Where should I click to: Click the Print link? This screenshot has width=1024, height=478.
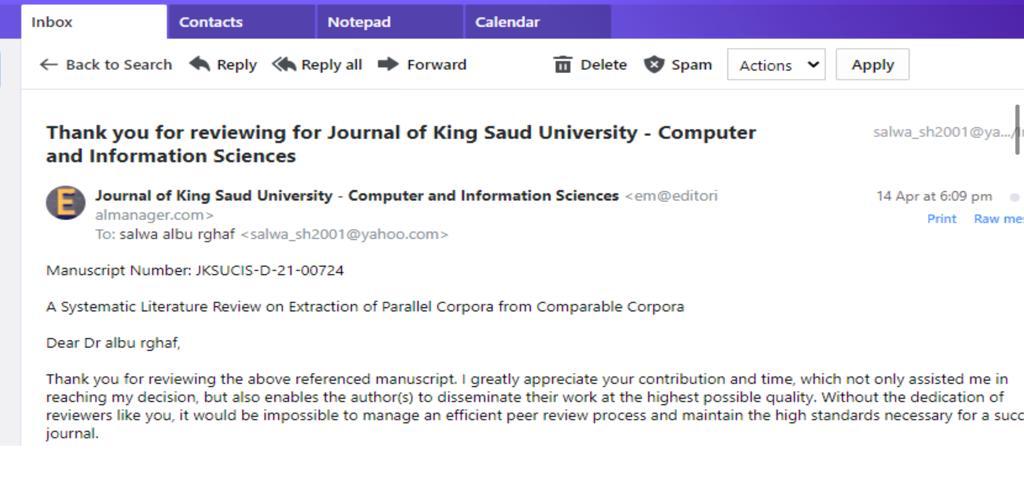941,218
